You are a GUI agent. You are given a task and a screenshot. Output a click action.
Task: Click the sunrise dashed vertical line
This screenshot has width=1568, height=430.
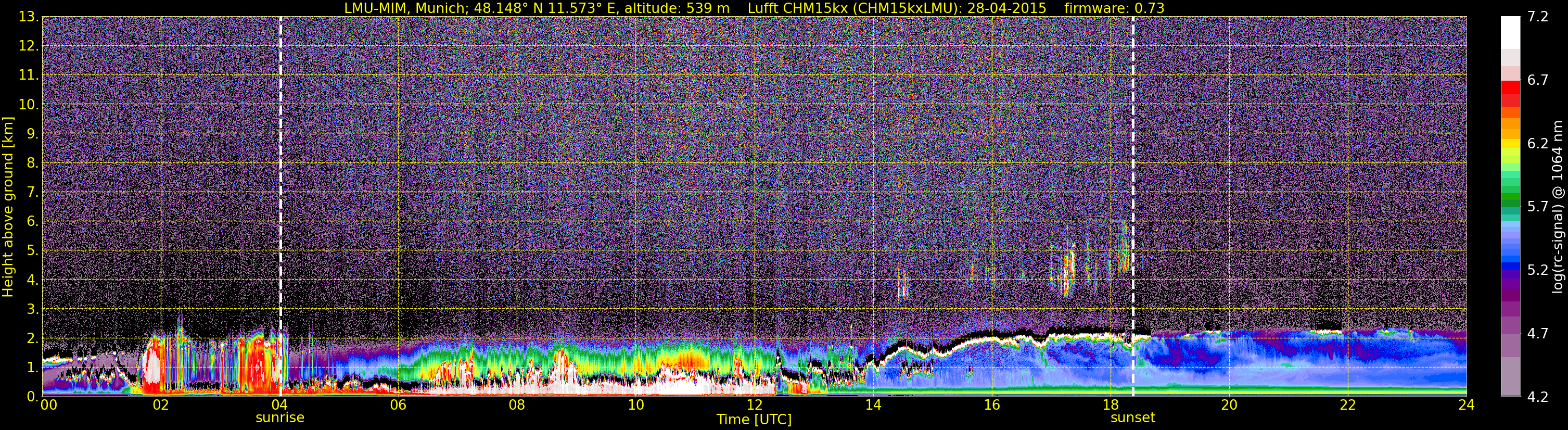[280, 206]
